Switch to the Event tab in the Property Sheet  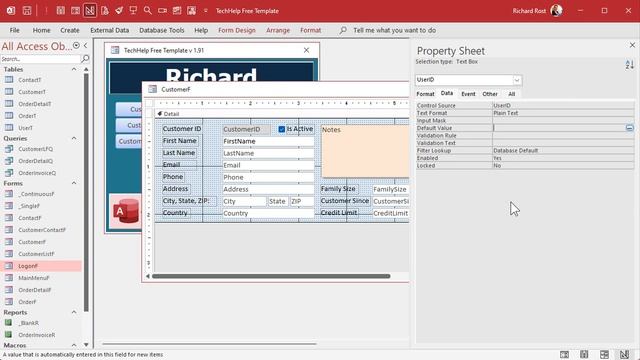468,94
